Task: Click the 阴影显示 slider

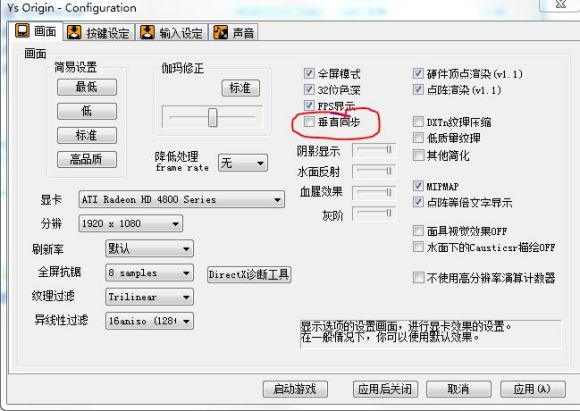Action: pos(374,150)
